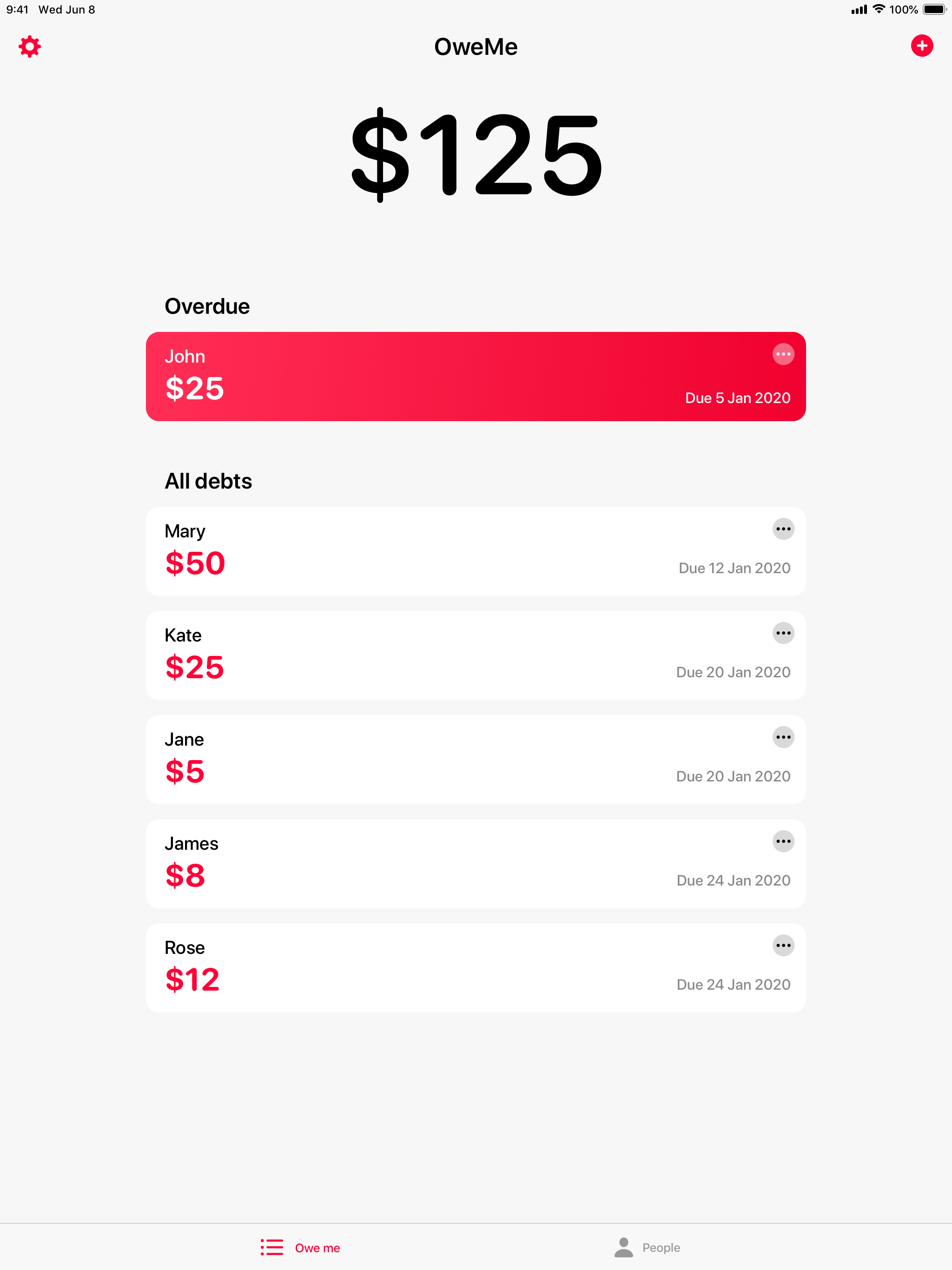Open Mary's $50 debt entry
Screen dimensions: 952x1270
pos(476,551)
